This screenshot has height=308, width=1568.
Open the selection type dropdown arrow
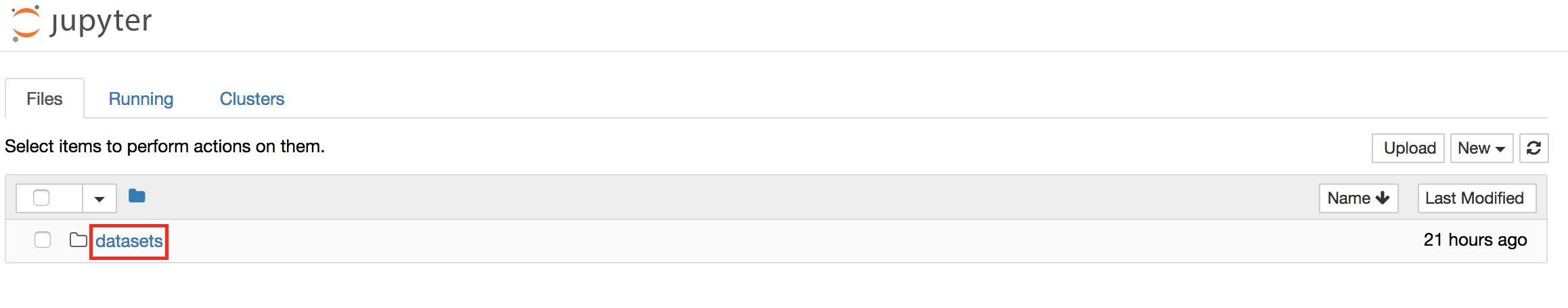[x=99, y=199]
